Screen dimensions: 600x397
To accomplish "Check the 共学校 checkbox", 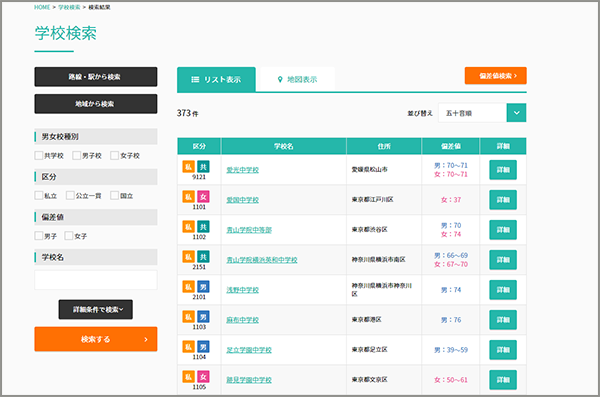I will click(38, 155).
